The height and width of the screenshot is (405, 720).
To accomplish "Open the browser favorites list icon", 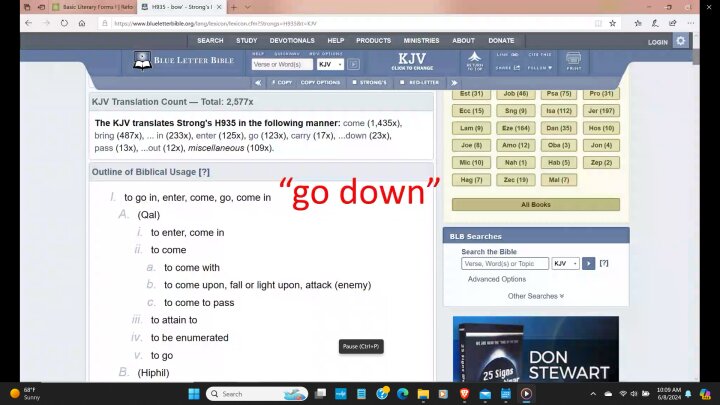I will (638, 23).
